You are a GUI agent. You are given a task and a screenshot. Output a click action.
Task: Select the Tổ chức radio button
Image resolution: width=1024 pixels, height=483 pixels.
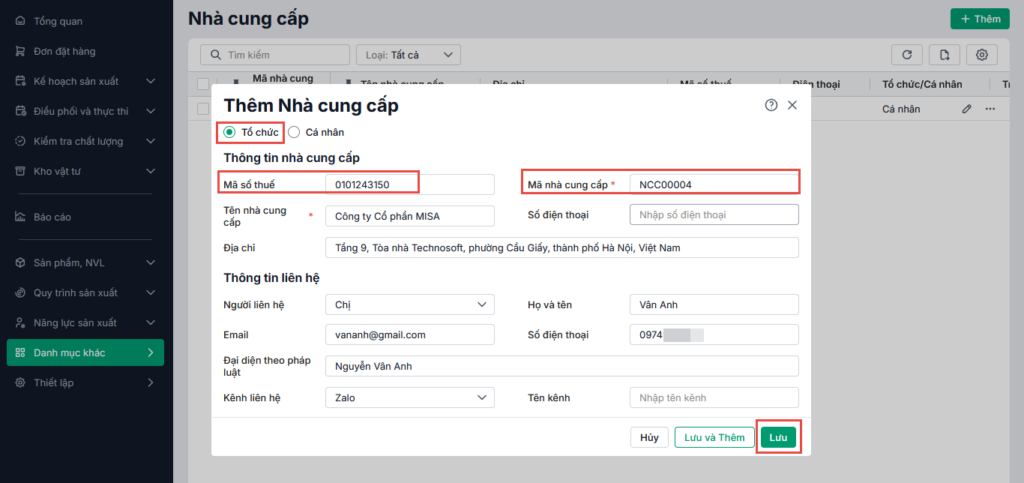(229, 132)
